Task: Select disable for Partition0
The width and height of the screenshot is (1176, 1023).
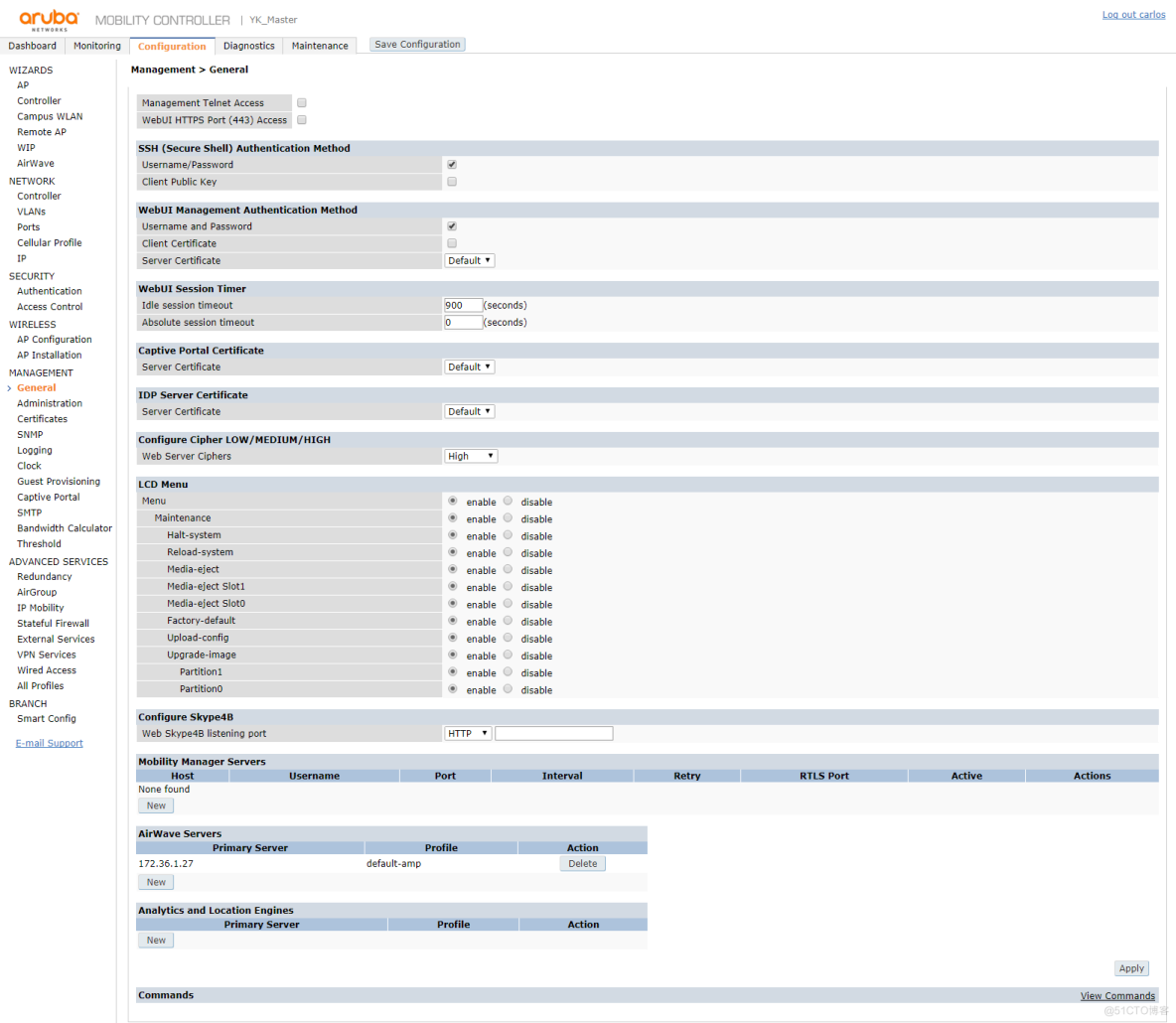Action: (x=508, y=688)
